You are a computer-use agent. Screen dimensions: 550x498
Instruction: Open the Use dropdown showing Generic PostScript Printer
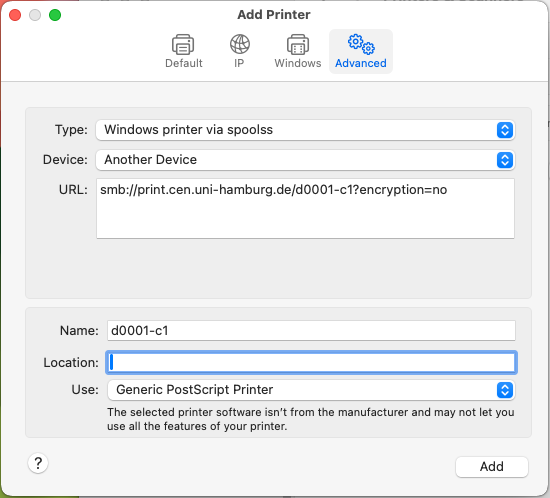click(311, 390)
